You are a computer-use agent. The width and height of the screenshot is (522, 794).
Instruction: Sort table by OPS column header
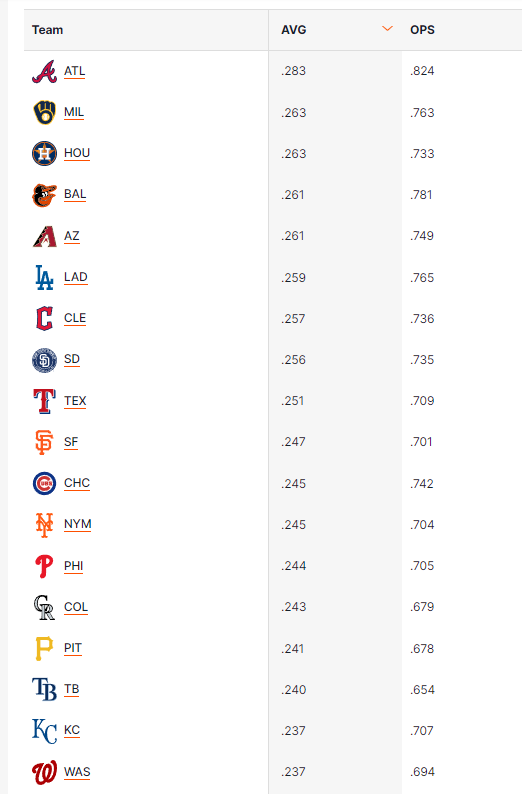tap(422, 30)
